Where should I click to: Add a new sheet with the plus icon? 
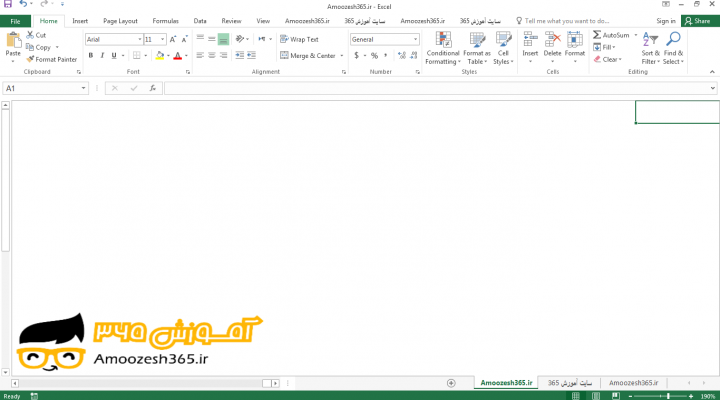pos(451,383)
